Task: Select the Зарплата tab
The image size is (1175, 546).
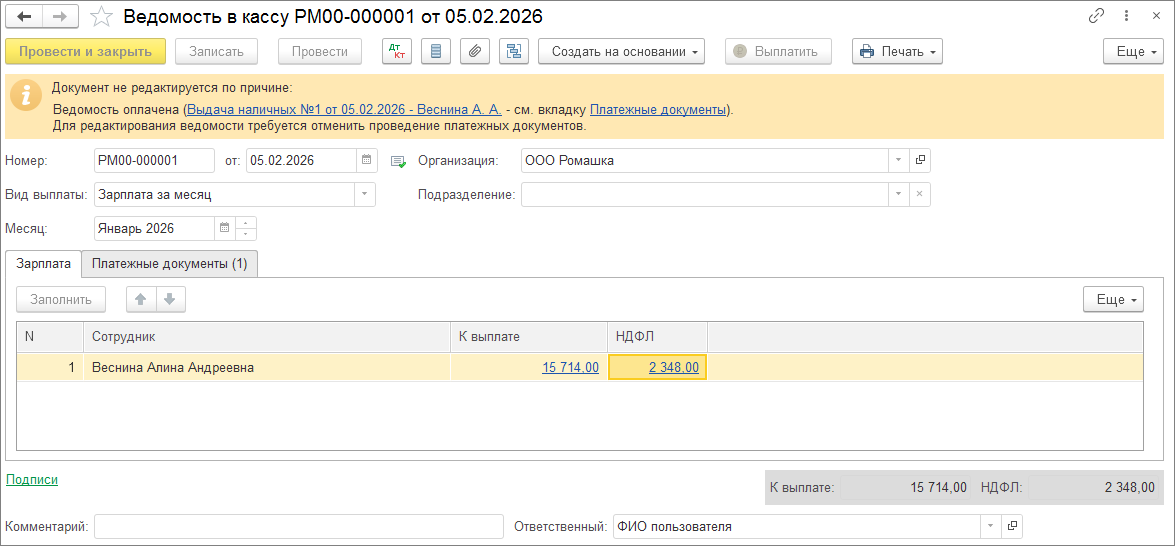Action: tap(44, 263)
